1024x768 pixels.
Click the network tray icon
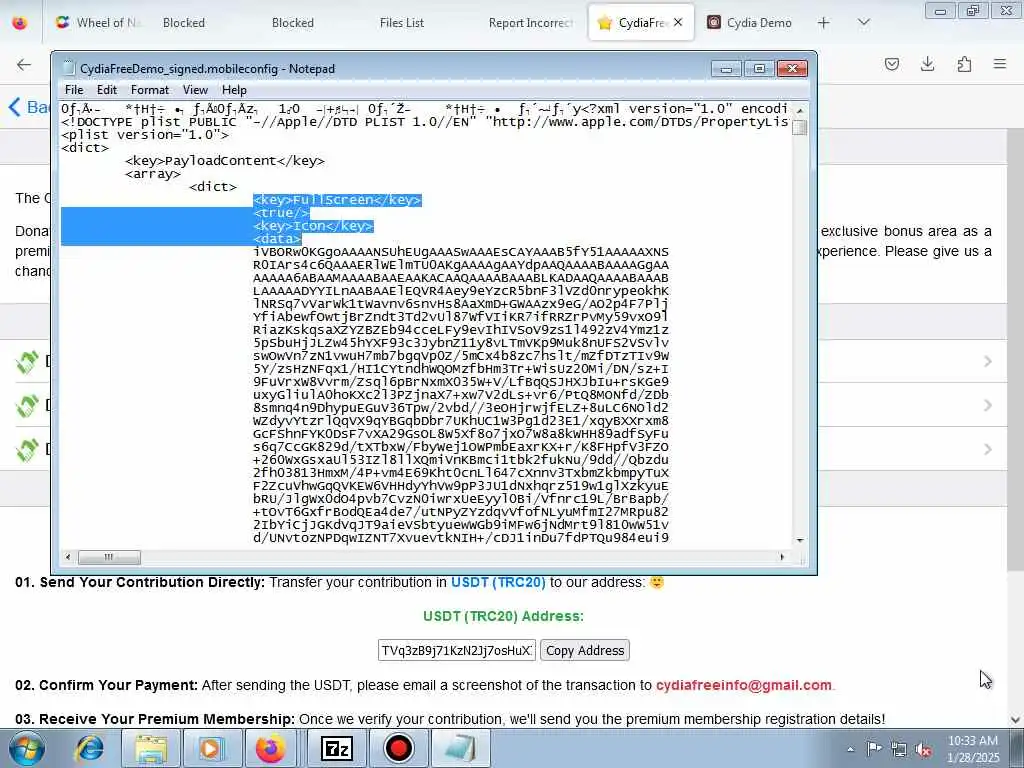tap(899, 750)
